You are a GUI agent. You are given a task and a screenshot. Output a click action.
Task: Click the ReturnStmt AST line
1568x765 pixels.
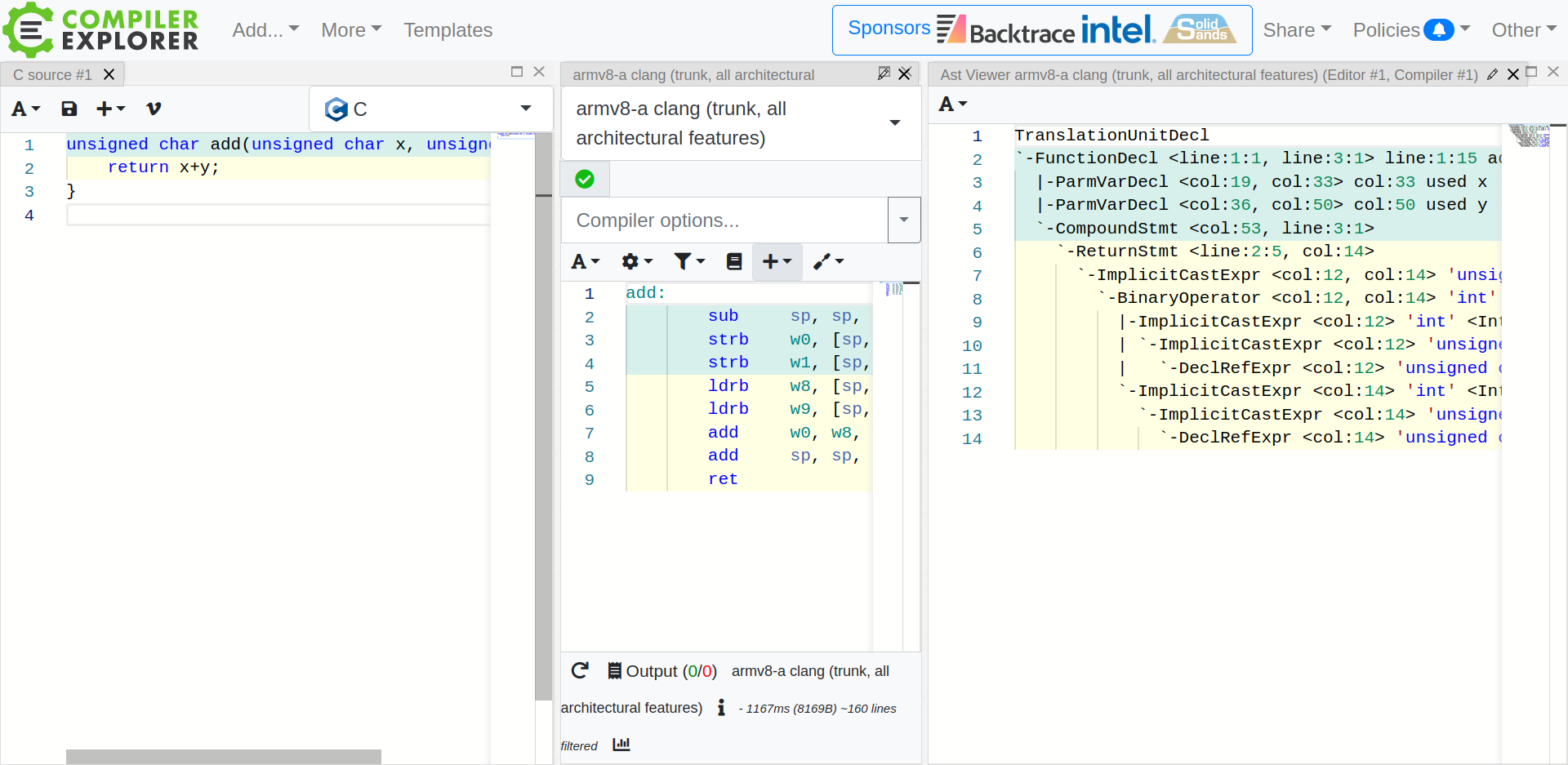point(1215,251)
